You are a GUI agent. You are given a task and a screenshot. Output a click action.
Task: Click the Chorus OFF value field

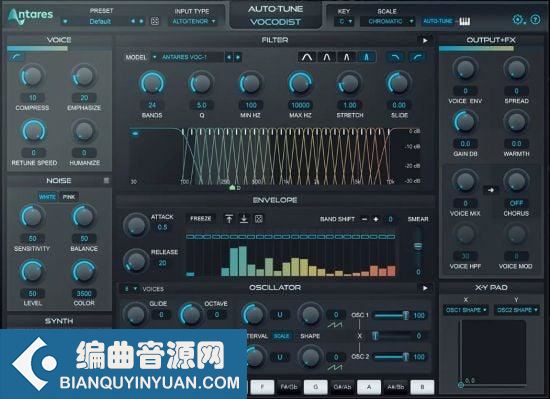coord(516,203)
